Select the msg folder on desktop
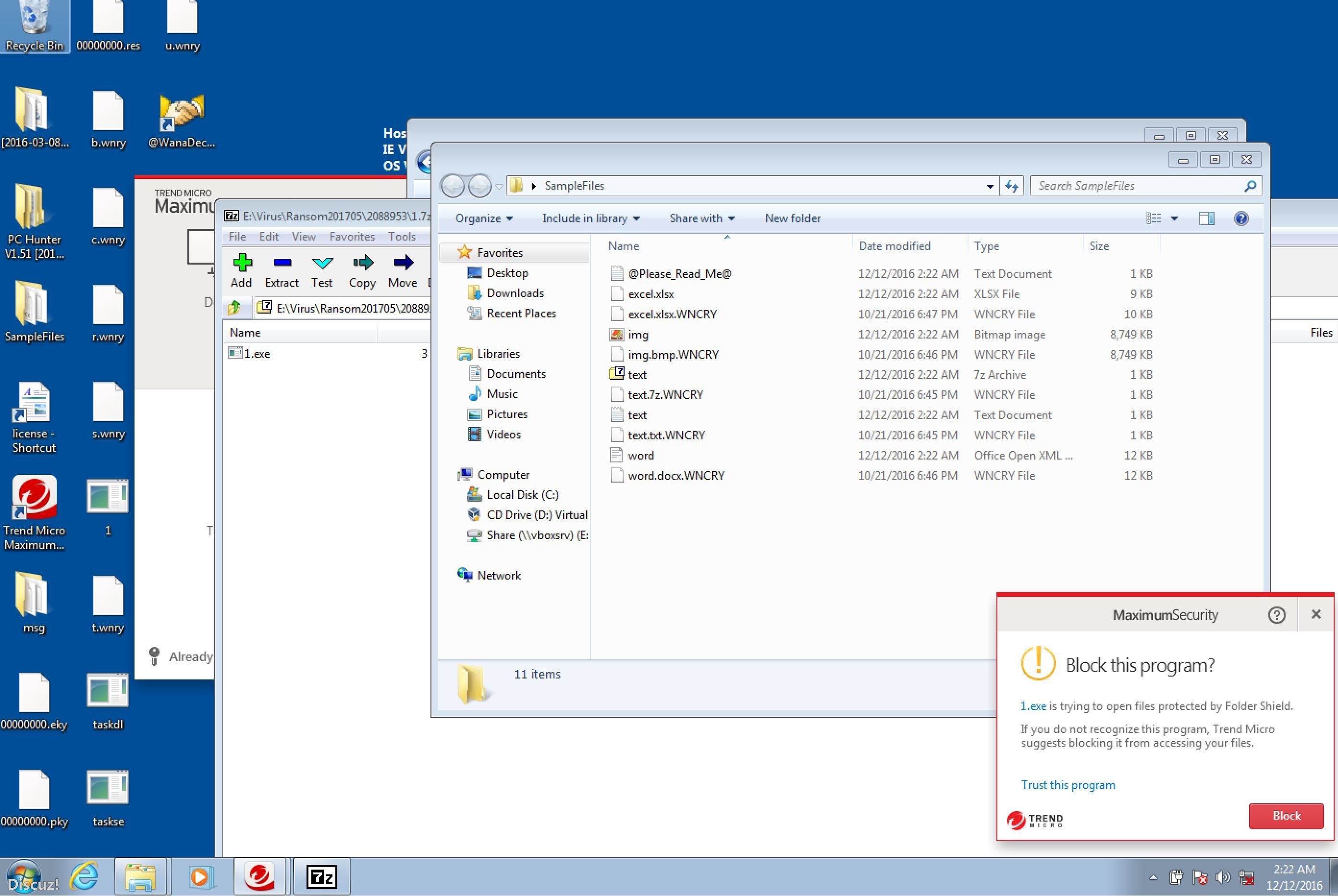Image resolution: width=1338 pixels, height=896 pixels. [x=33, y=603]
